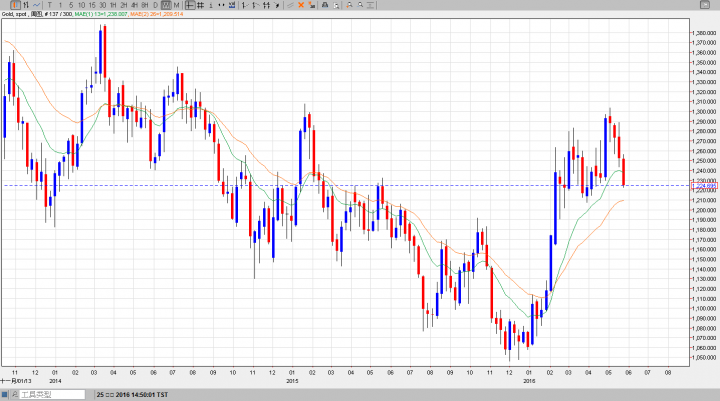The height and width of the screenshot is (401, 720).
Task: Select the tick (T) timeframe
Action: pyautogui.click(x=50, y=5)
